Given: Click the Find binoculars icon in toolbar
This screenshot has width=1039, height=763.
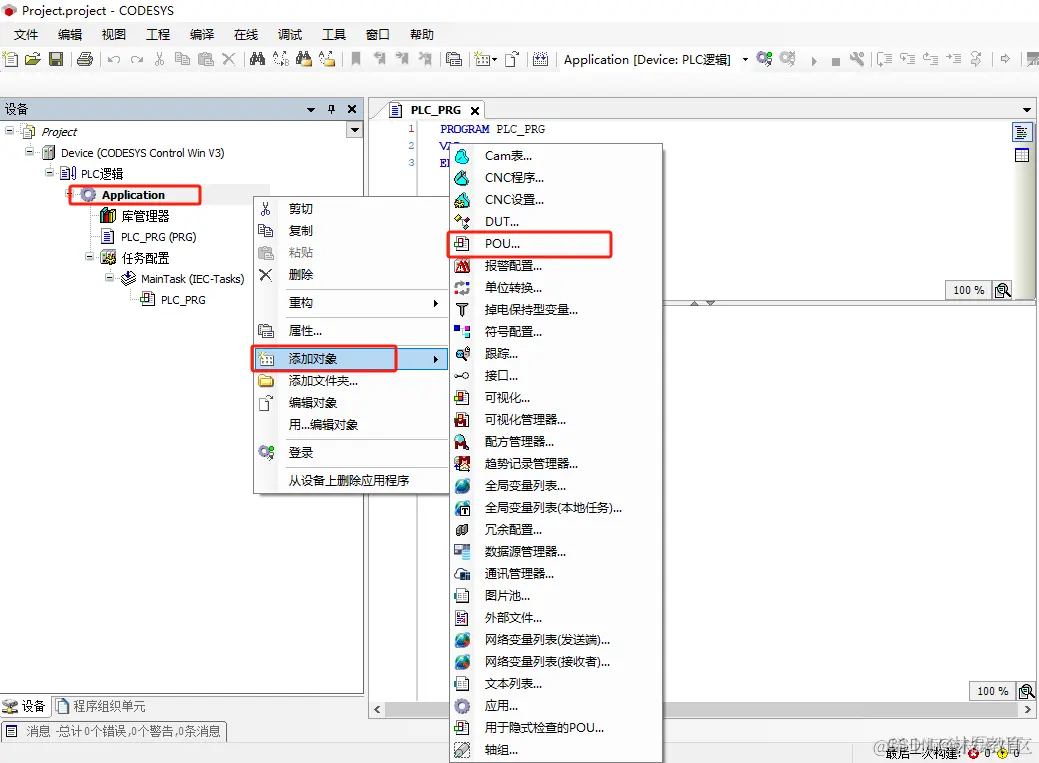Looking at the screenshot, I should coord(257,59).
